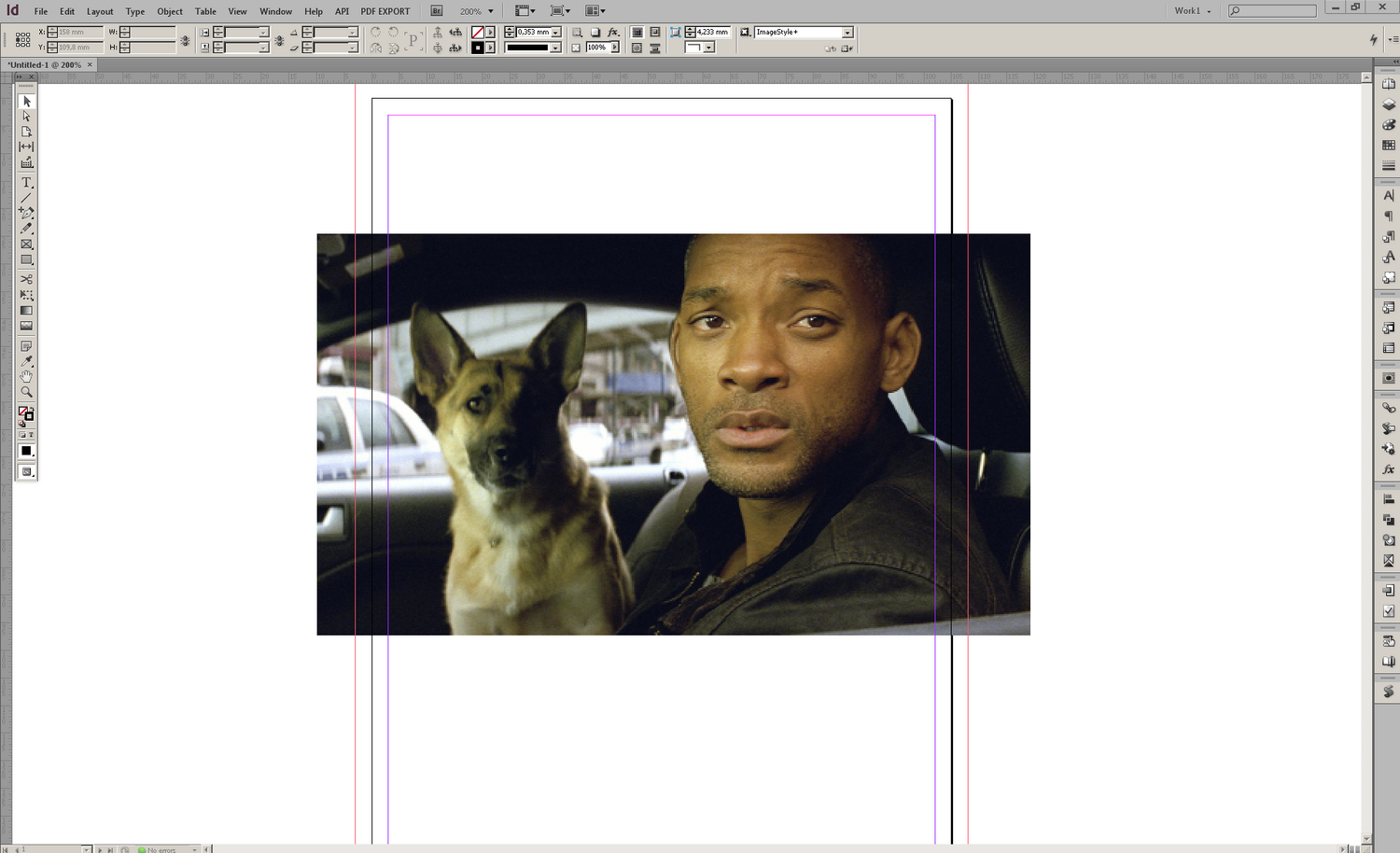Click the fill and stroke swatch in toolbox
The height and width of the screenshot is (853, 1400).
click(26, 413)
